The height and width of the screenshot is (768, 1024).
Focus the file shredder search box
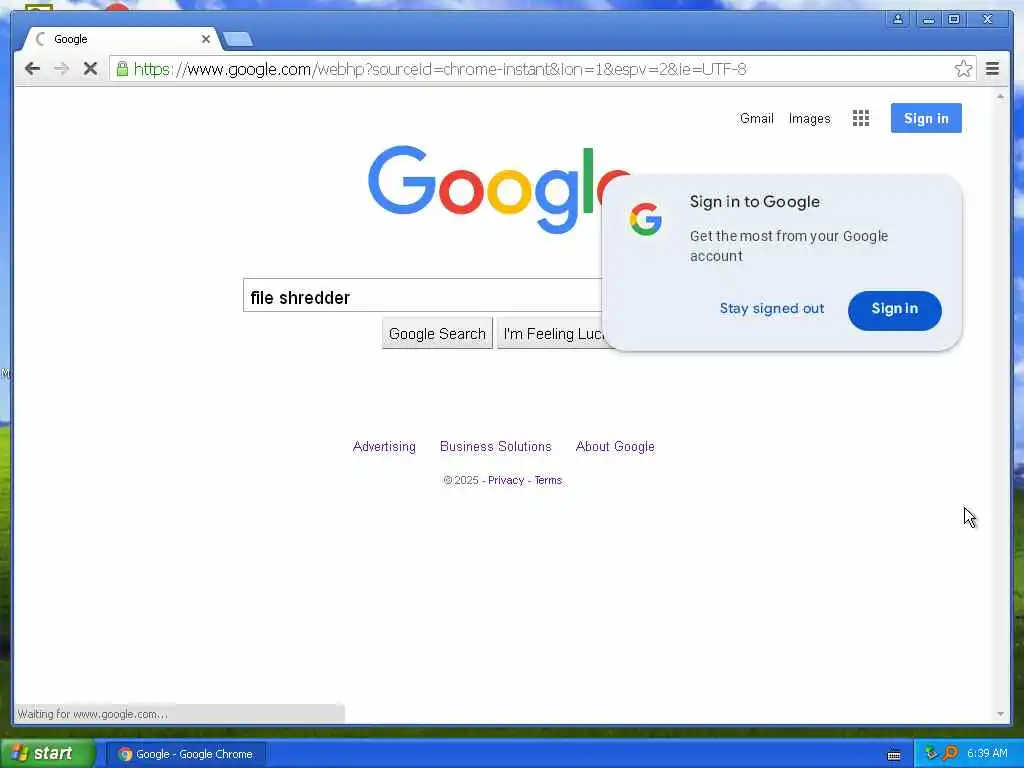(x=423, y=295)
